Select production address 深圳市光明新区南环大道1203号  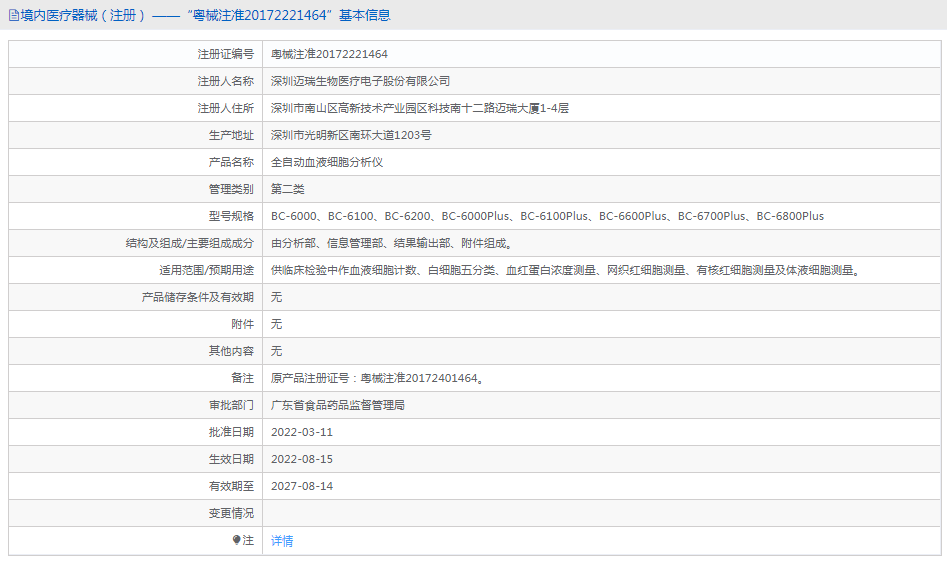(351, 135)
